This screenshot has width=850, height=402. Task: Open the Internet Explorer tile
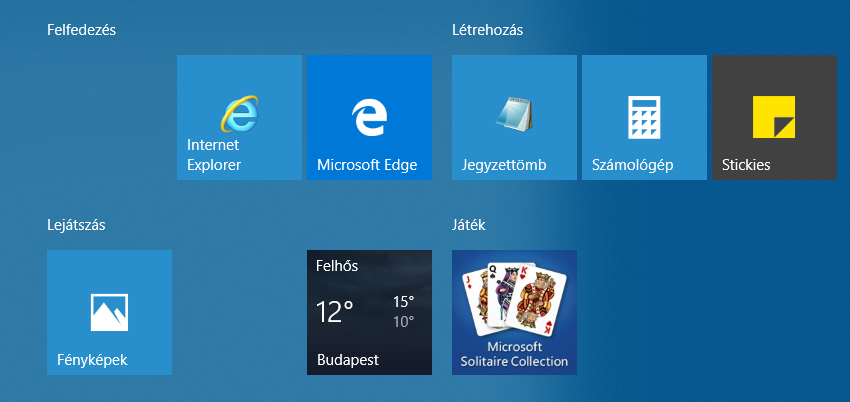point(239,117)
